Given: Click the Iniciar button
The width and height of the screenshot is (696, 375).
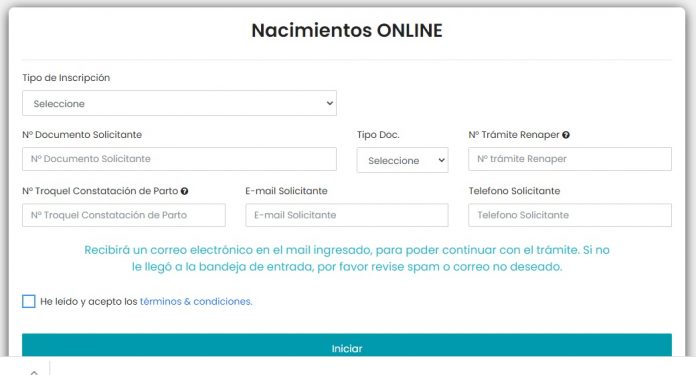Looking at the screenshot, I should coord(347,345).
